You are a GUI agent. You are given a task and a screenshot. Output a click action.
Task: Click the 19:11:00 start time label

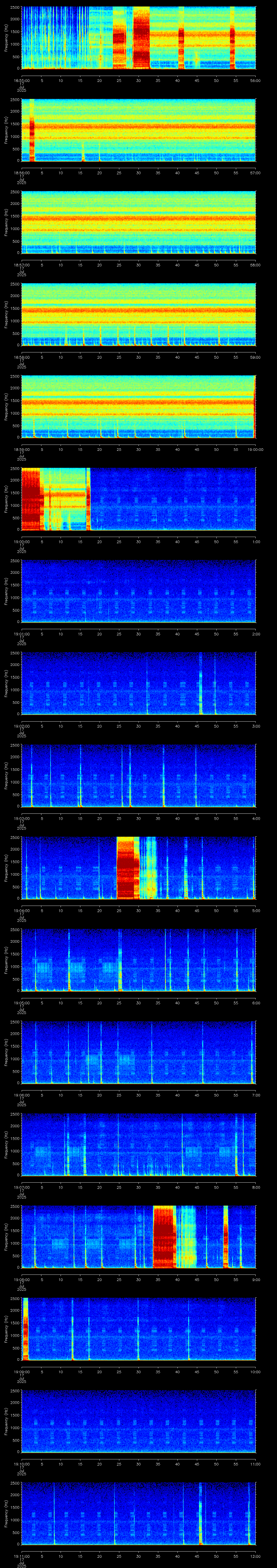(x=21, y=1556)
